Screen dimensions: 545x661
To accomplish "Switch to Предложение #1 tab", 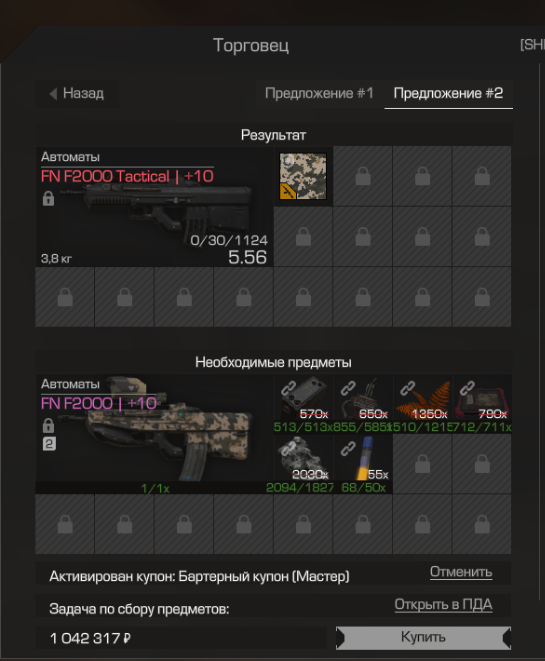I will click(319, 93).
